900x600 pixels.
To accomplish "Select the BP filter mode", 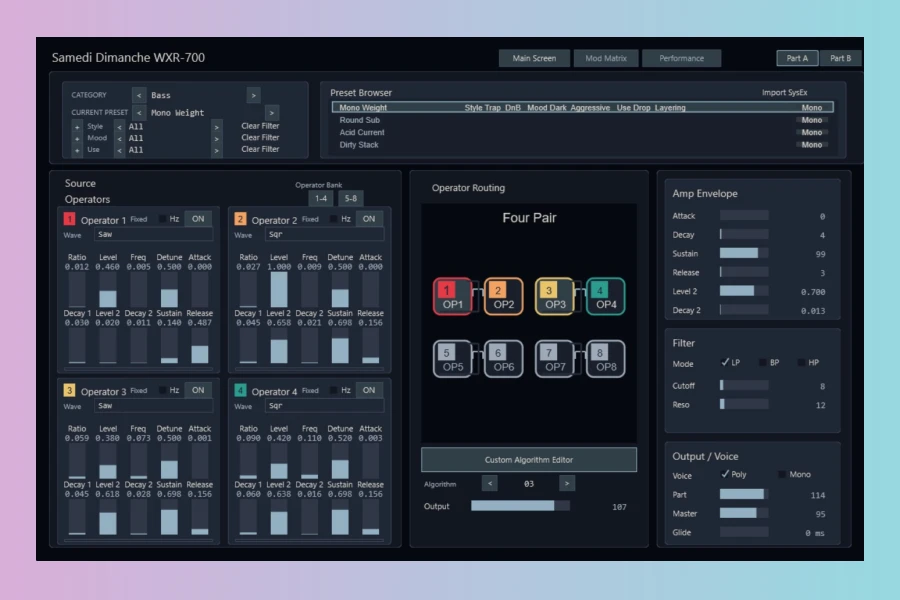I will coord(764,363).
